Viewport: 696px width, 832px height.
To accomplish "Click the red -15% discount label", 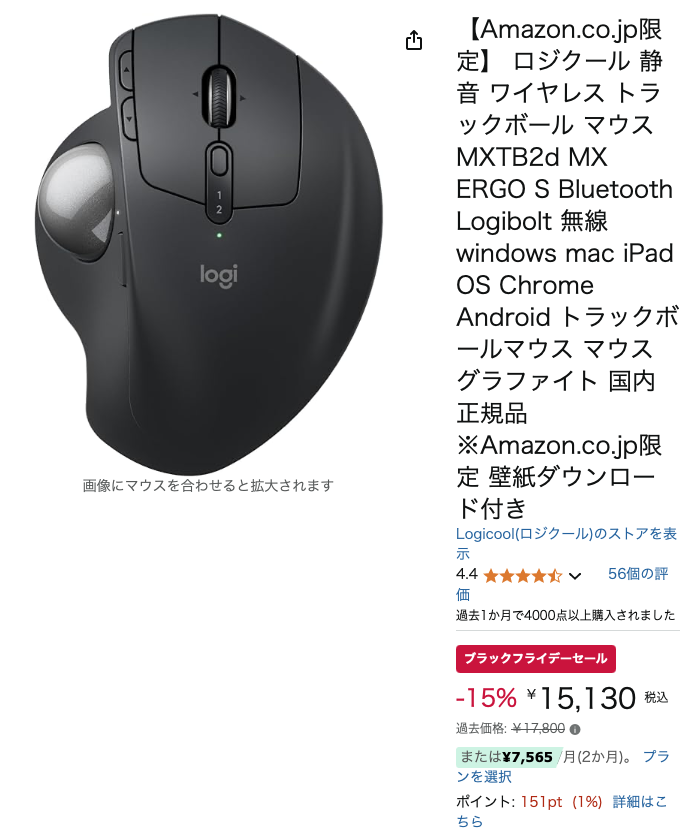I will point(486,698).
